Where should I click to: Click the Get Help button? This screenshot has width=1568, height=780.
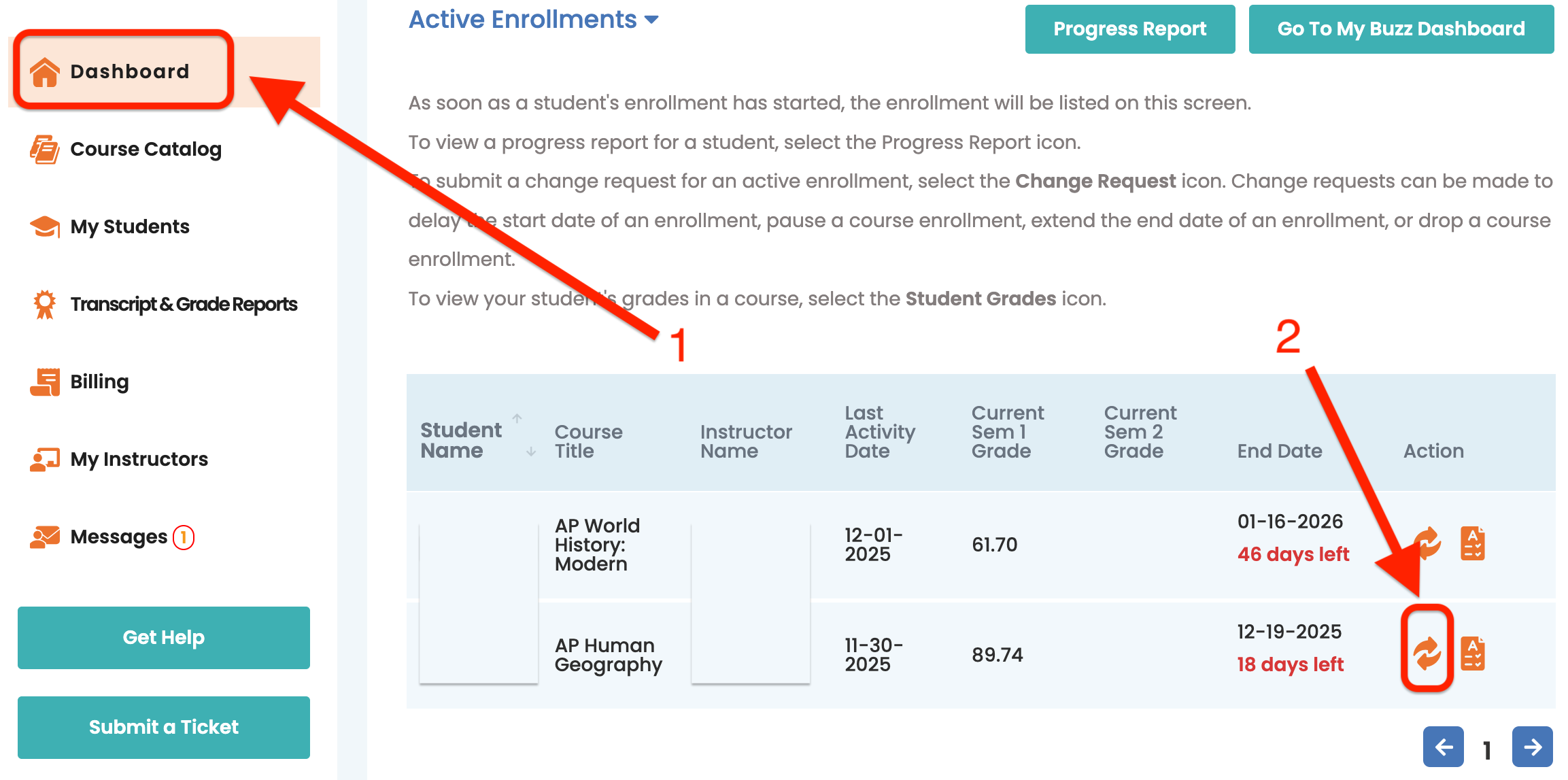click(164, 638)
